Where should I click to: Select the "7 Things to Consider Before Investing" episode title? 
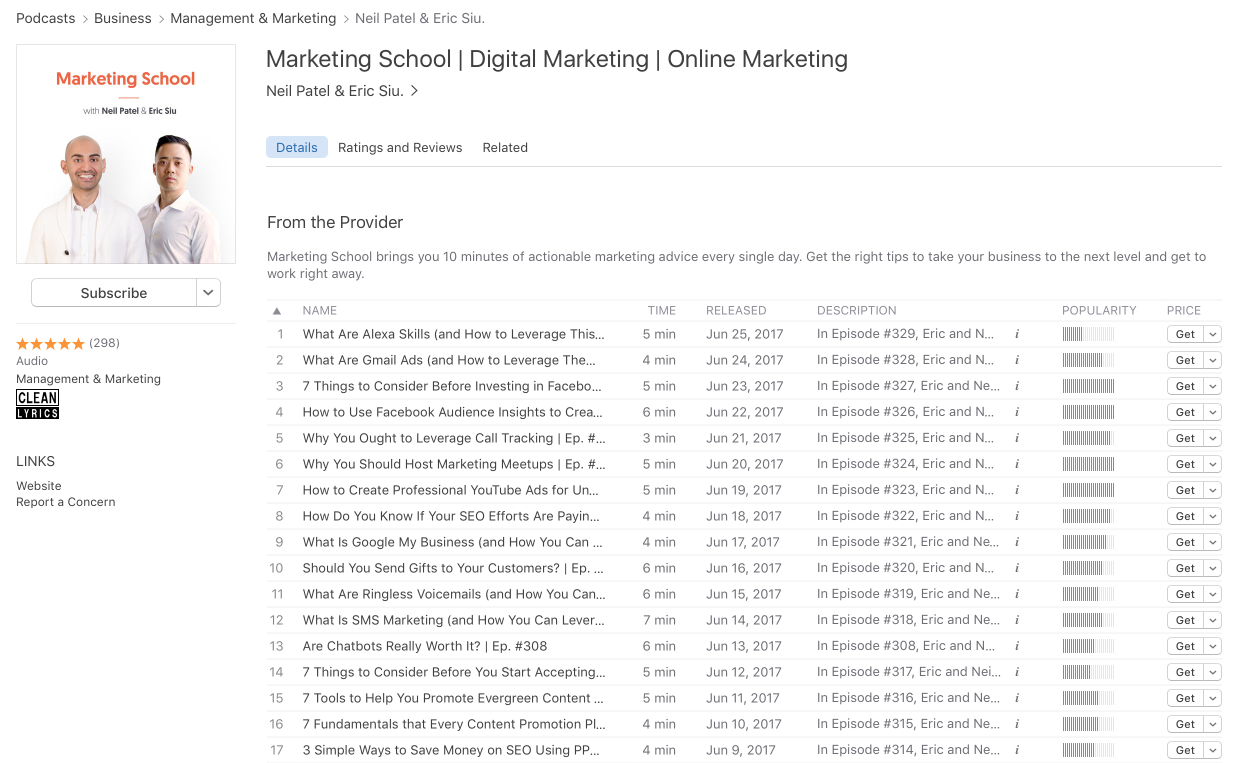point(452,386)
